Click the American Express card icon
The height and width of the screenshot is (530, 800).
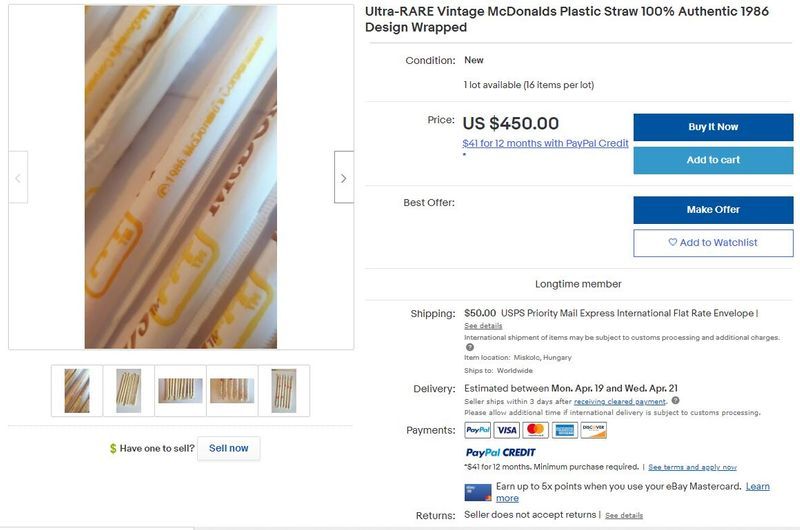[564, 430]
